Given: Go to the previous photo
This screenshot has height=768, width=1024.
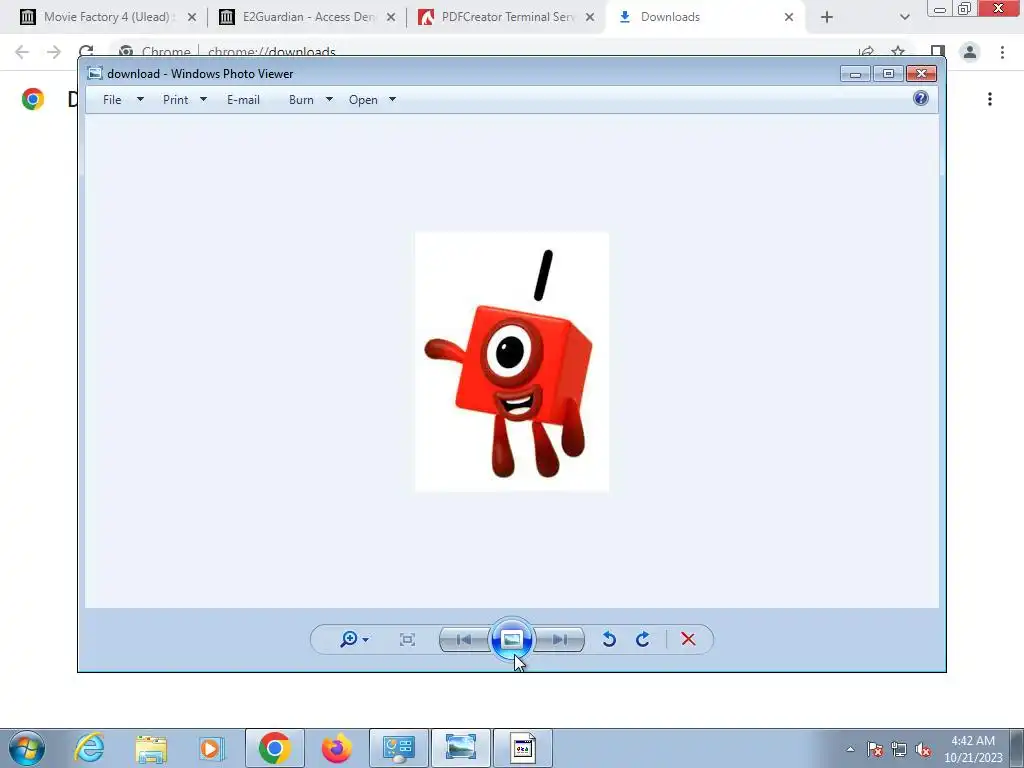Looking at the screenshot, I should 464,639.
